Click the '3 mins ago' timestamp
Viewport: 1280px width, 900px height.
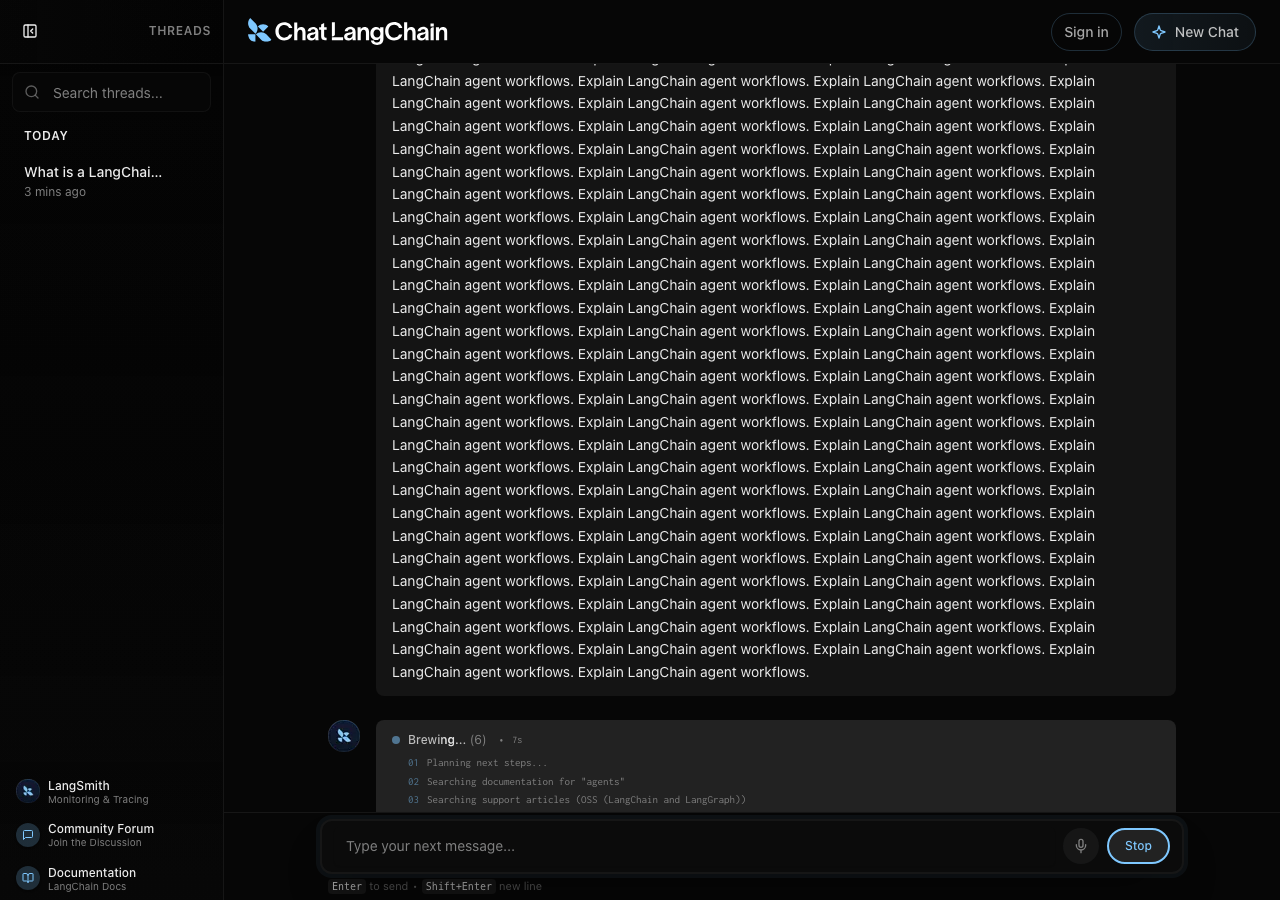(x=55, y=192)
